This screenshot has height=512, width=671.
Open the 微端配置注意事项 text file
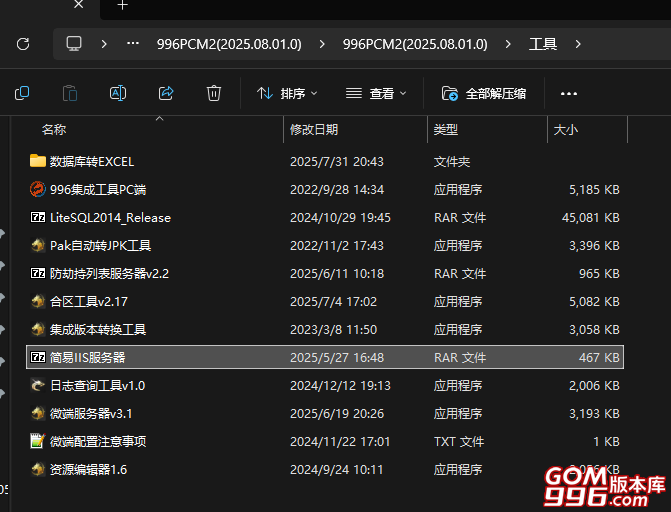click(97, 441)
